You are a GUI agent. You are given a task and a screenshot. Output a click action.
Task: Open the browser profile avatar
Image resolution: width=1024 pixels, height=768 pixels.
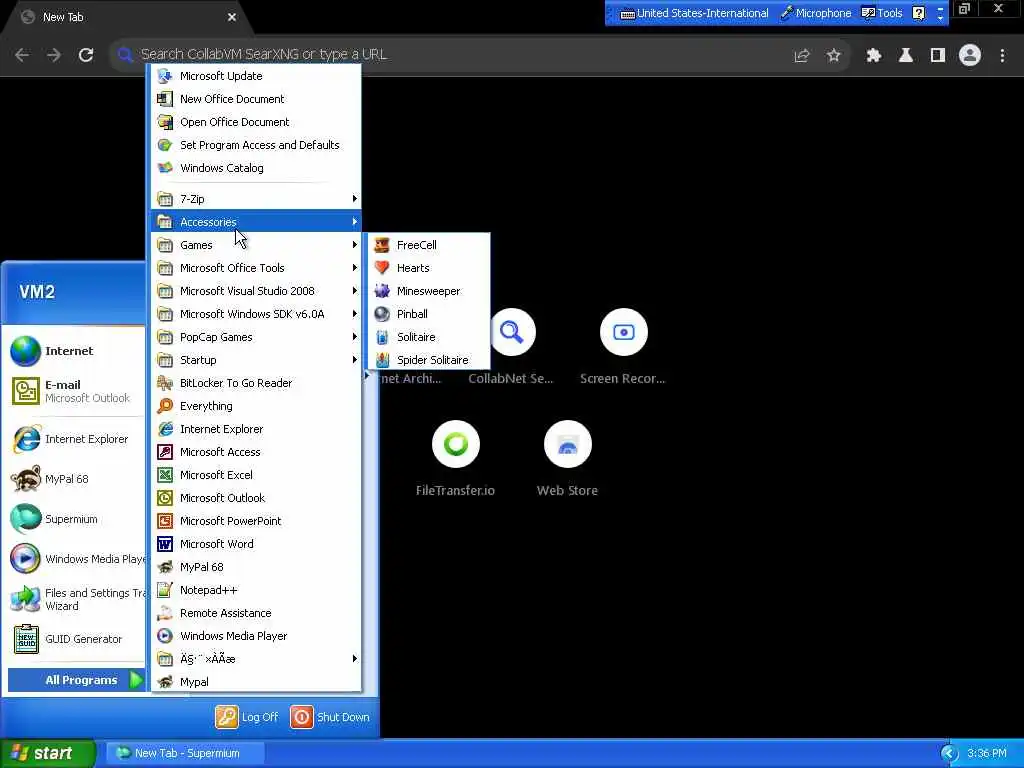pyautogui.click(x=970, y=56)
